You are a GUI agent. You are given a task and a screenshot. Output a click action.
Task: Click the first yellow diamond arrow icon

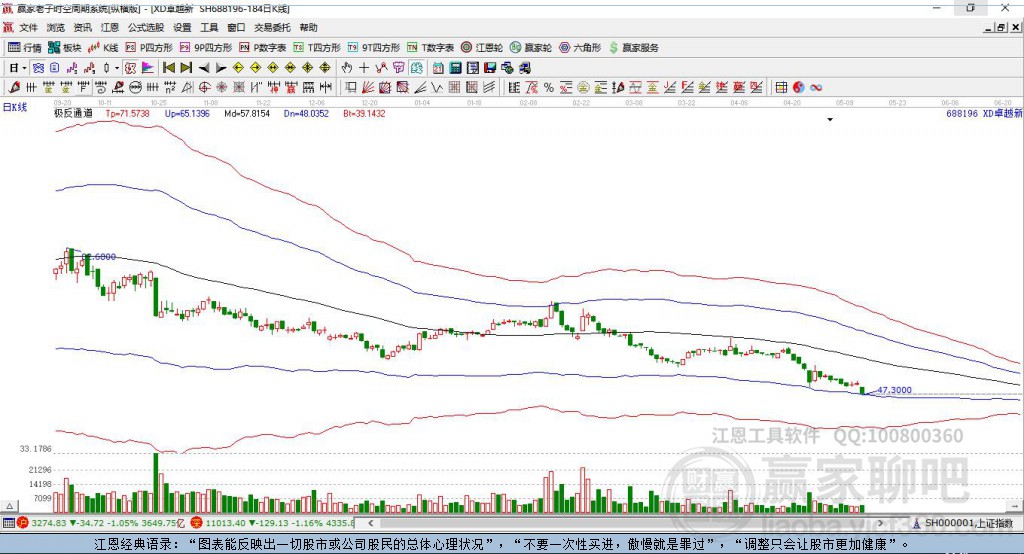click(238, 68)
